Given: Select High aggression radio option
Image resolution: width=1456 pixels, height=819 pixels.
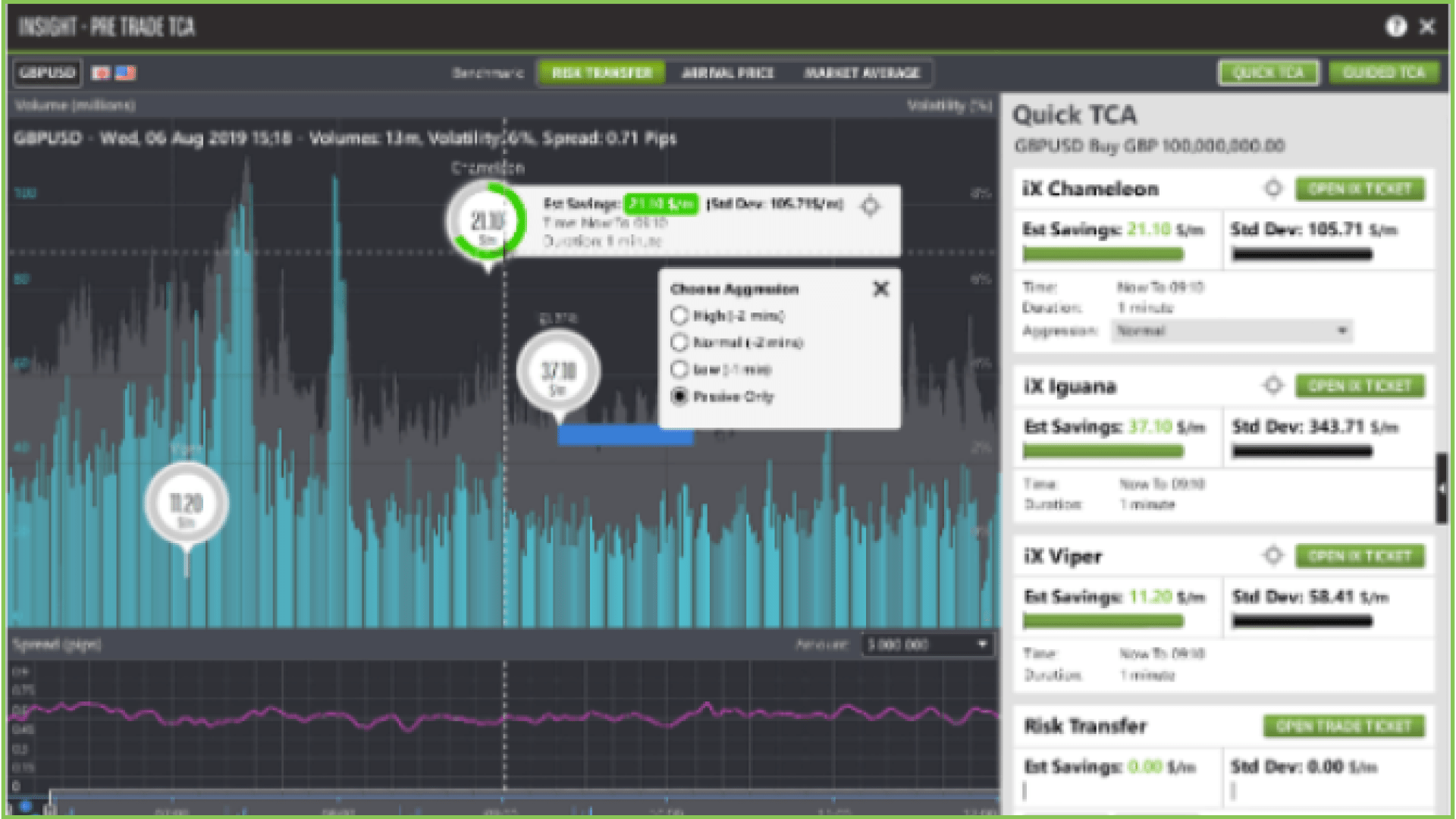Looking at the screenshot, I should point(679,315).
